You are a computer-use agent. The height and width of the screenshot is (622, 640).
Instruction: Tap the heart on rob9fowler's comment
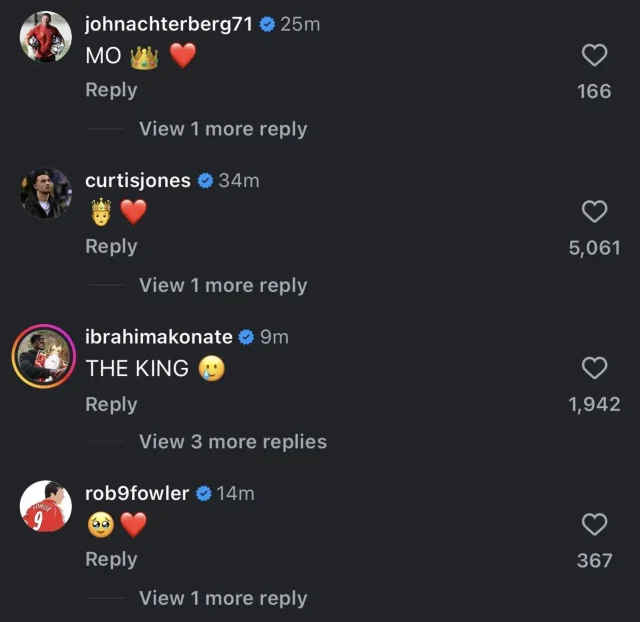point(594,524)
